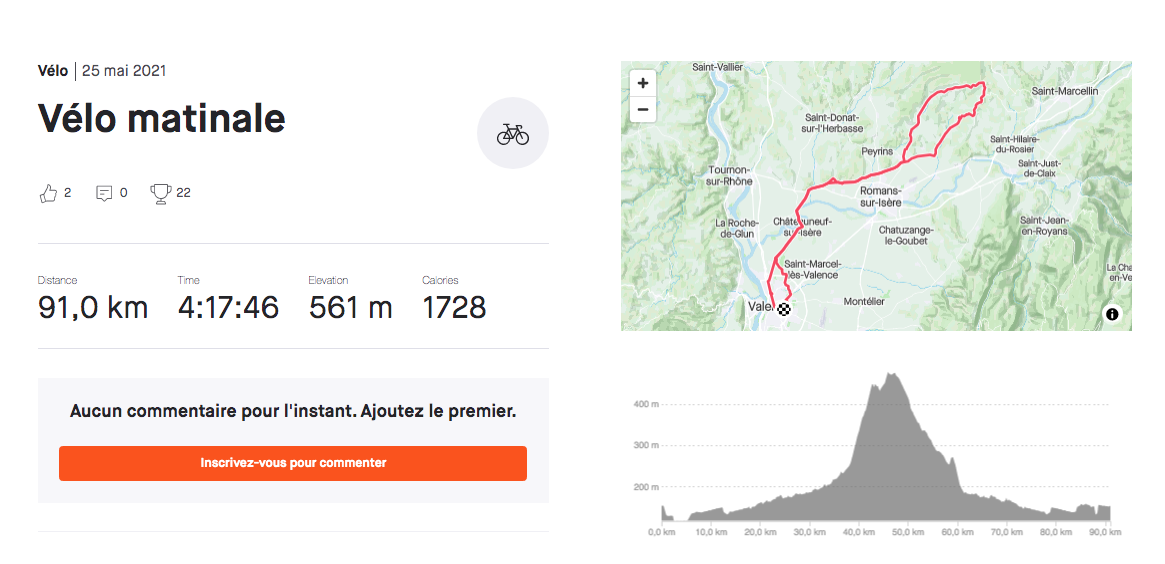
Task: Click the elevation profile peak
Action: [890, 375]
